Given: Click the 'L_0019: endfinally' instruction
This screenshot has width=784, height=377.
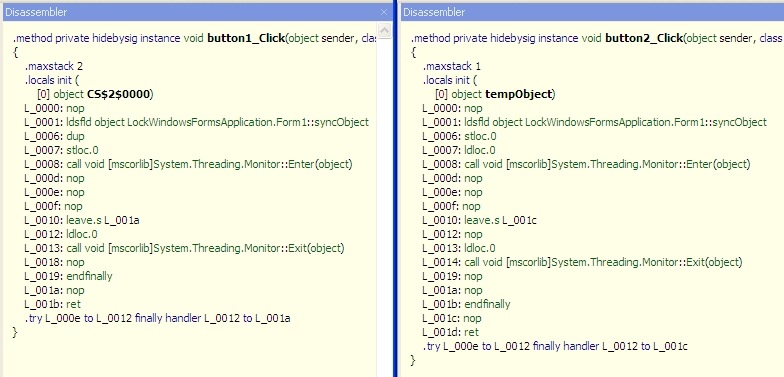Looking at the screenshot, I should (68, 276).
